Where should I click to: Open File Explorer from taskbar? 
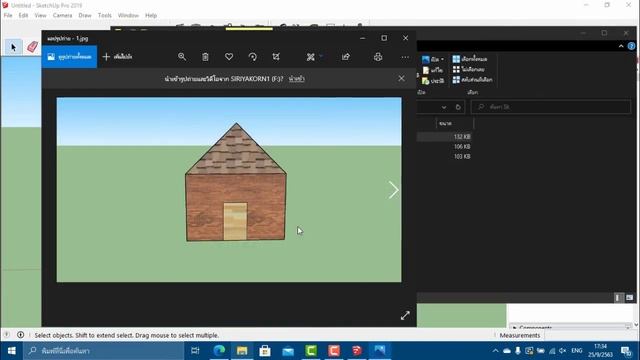[242, 351]
